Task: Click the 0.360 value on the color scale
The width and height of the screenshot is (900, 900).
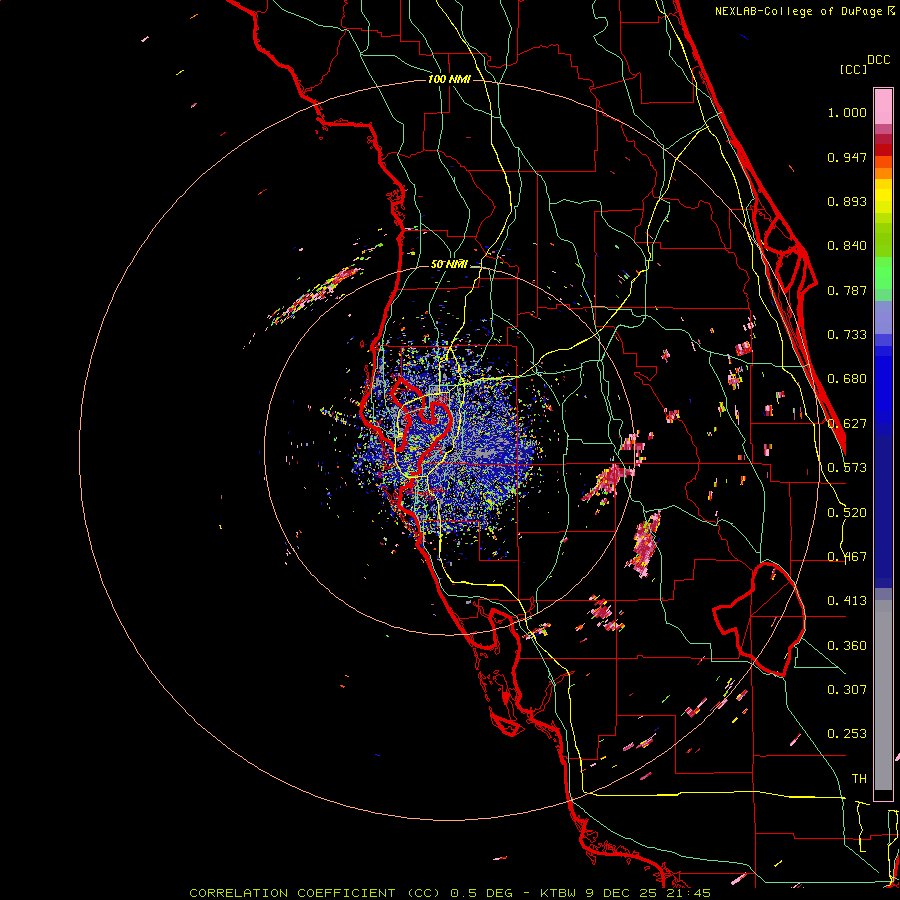Action: pyautogui.click(x=847, y=646)
